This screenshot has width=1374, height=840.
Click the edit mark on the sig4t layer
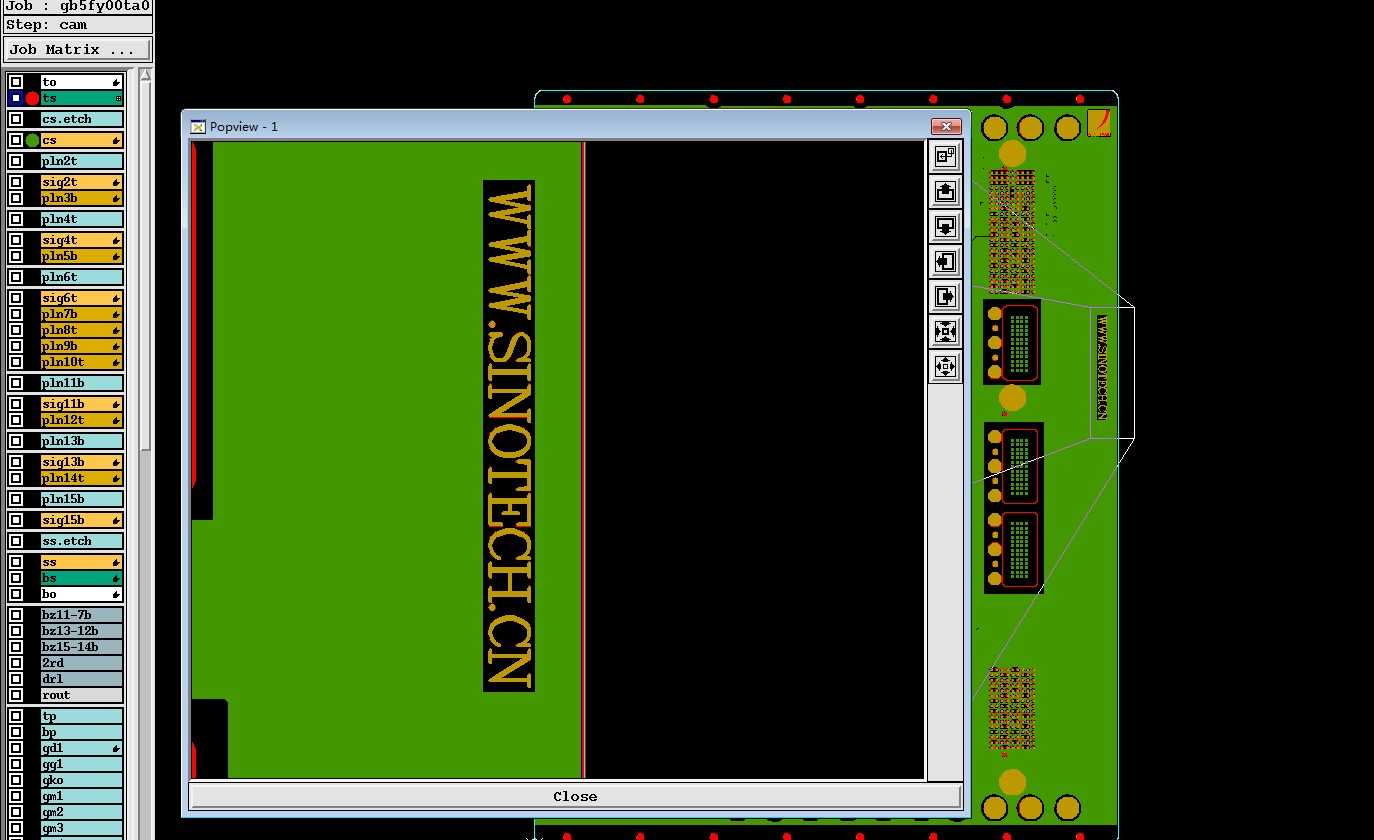coord(116,240)
